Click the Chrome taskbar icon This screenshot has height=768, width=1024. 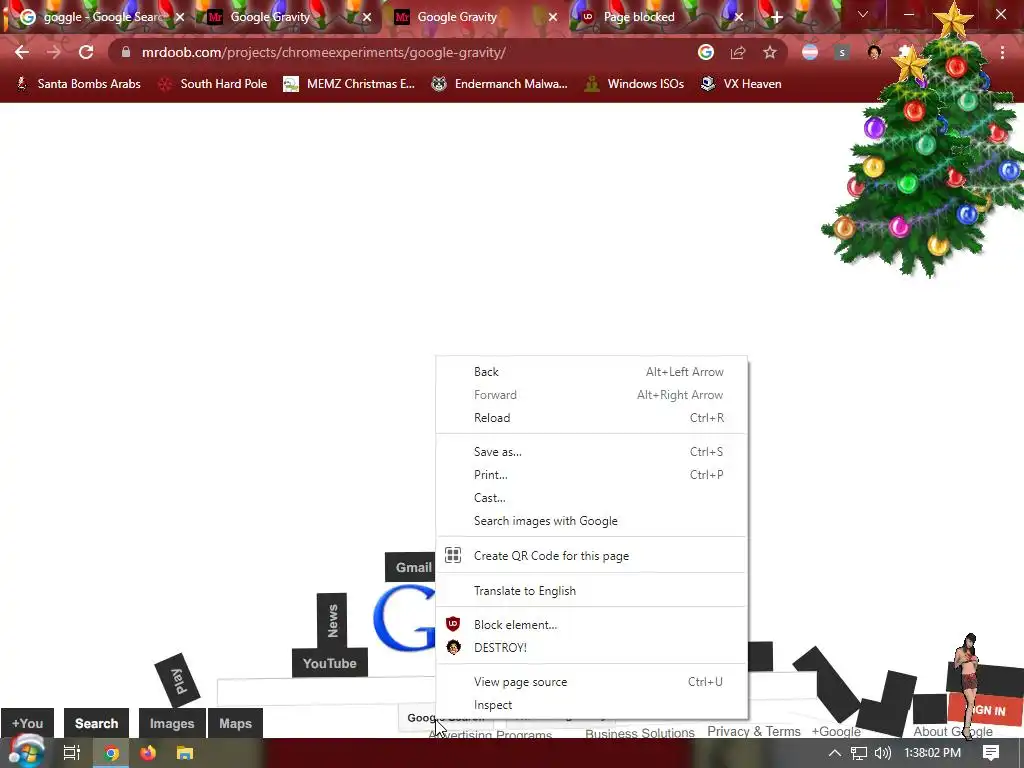pos(111,753)
